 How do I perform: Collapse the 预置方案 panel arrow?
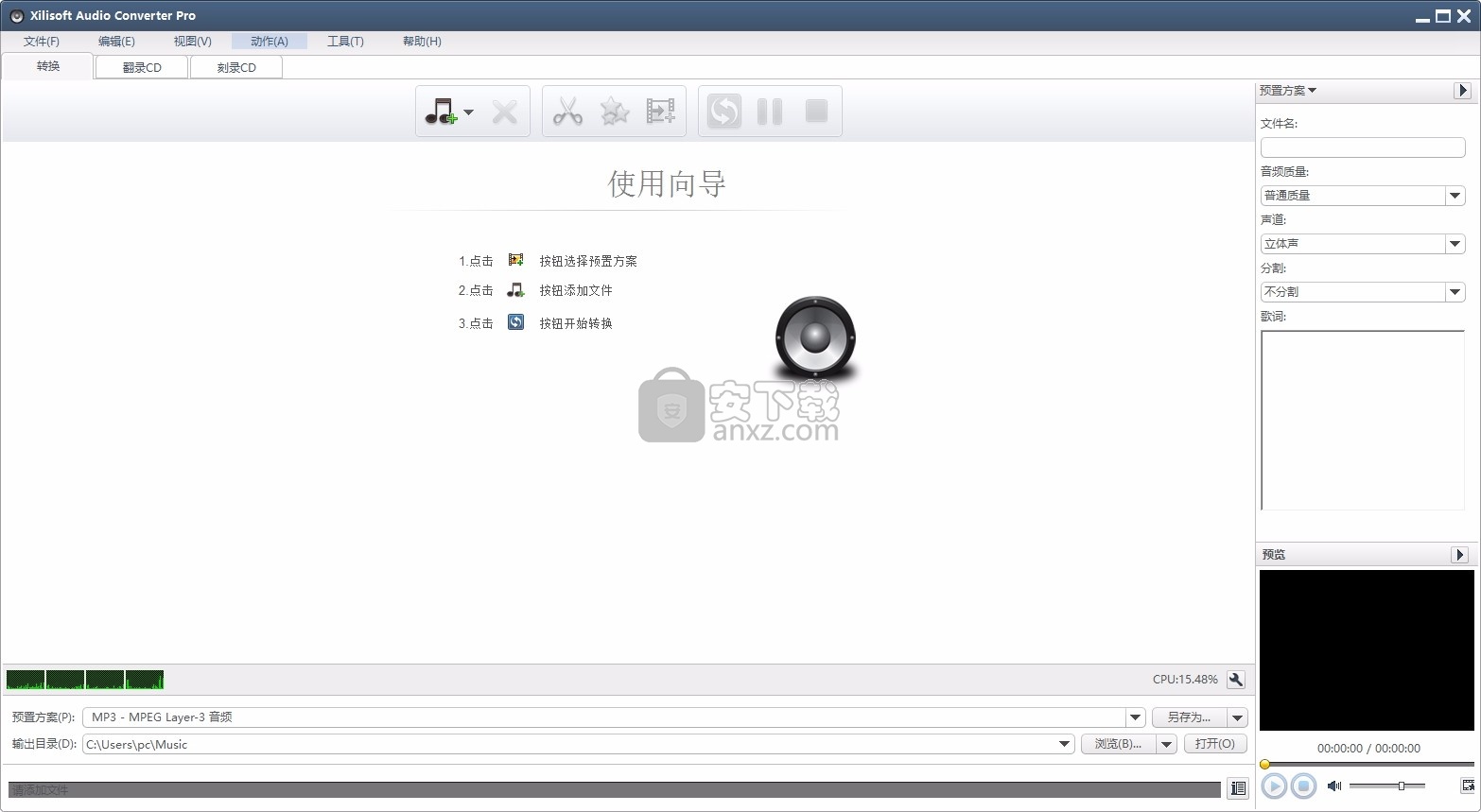[x=1462, y=91]
